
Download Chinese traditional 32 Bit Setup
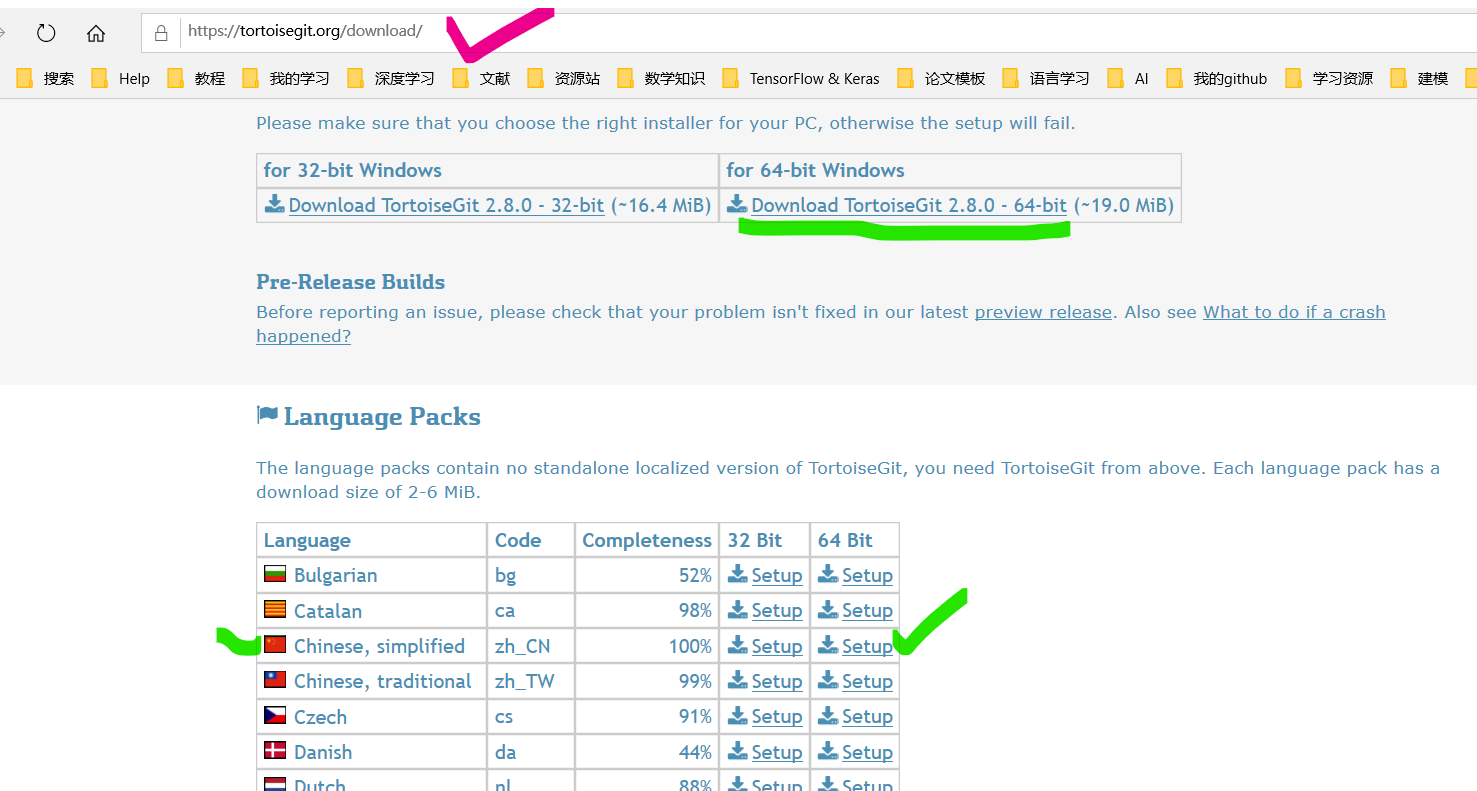coord(777,681)
